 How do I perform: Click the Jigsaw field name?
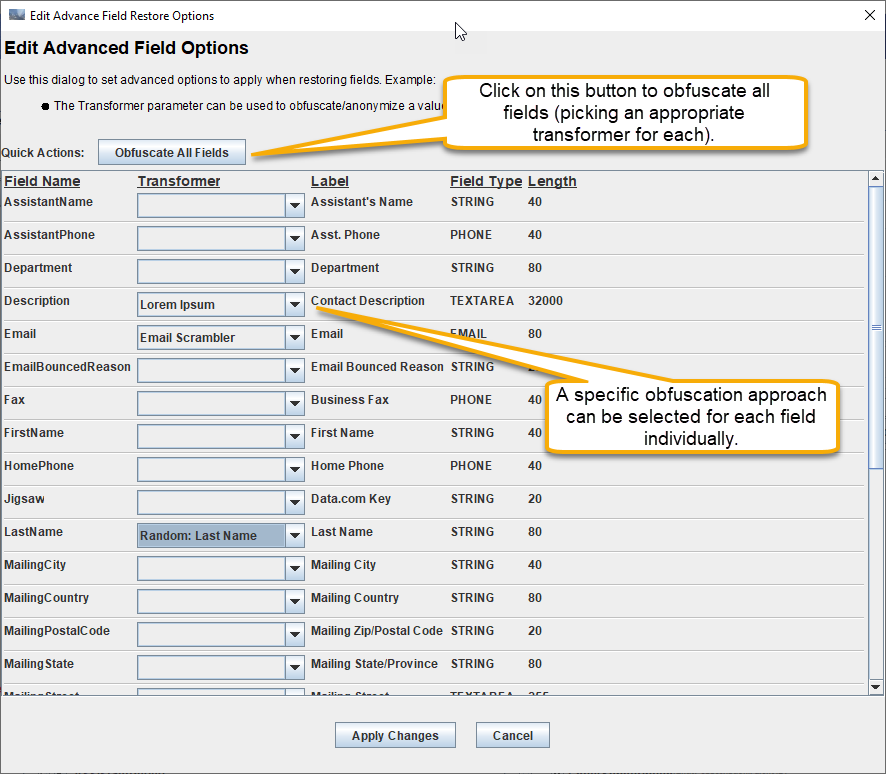tap(24, 499)
